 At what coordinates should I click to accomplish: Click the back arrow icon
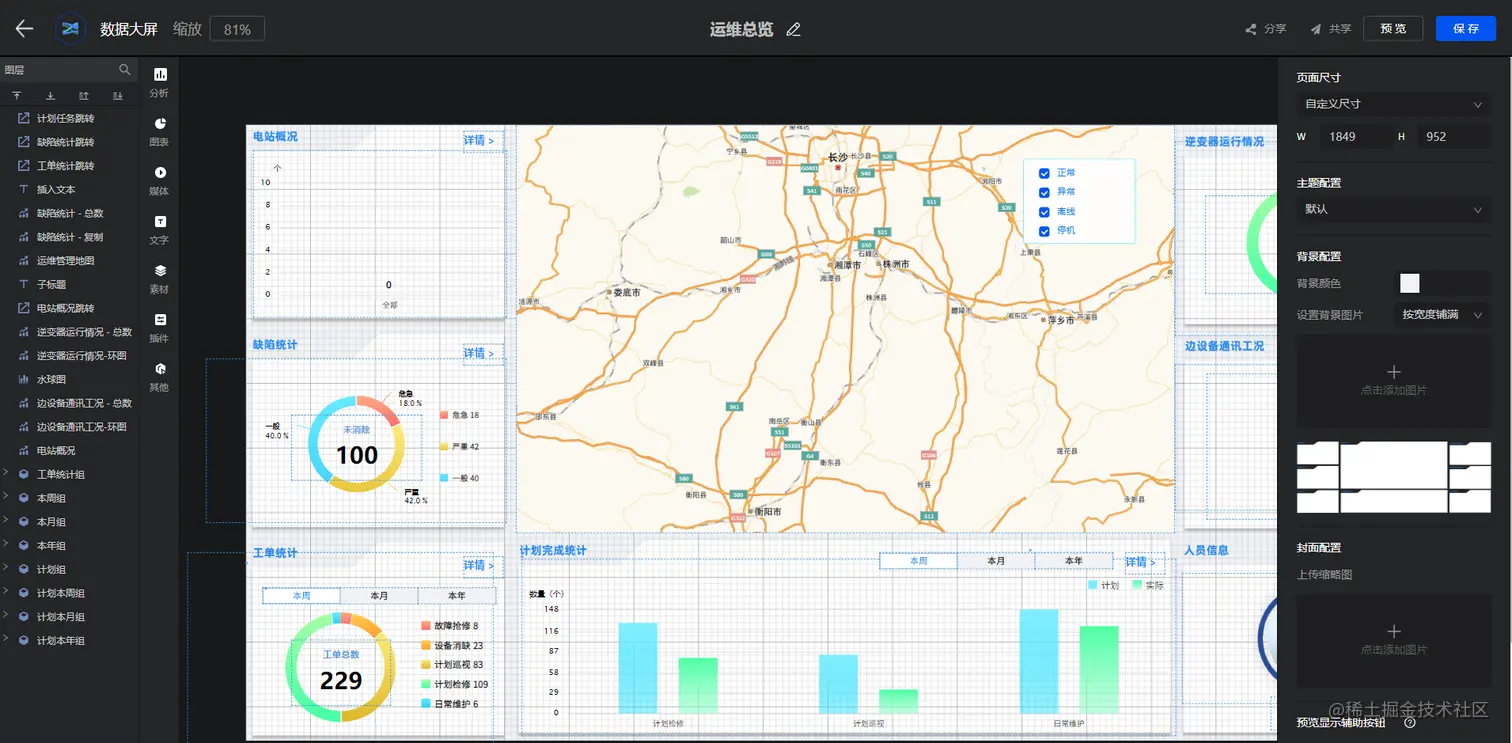[x=24, y=29]
